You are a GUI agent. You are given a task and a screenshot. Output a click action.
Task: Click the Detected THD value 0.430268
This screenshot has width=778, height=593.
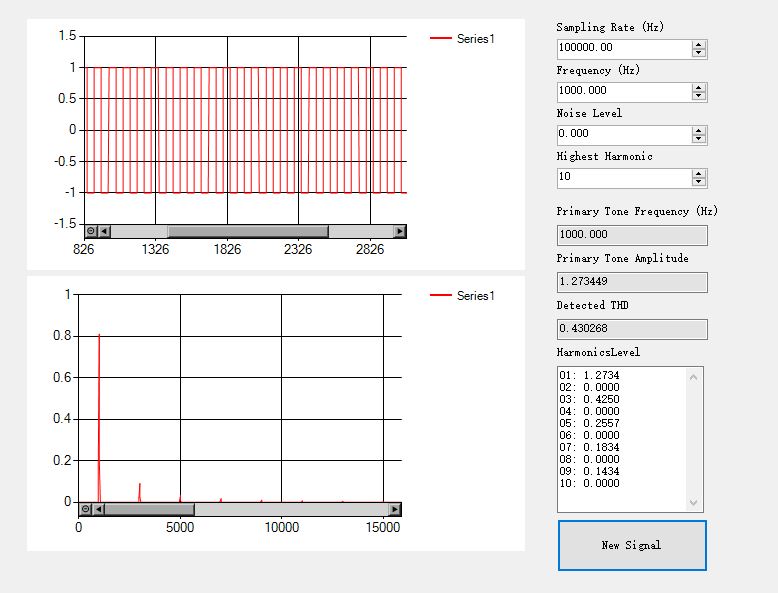tap(632, 329)
